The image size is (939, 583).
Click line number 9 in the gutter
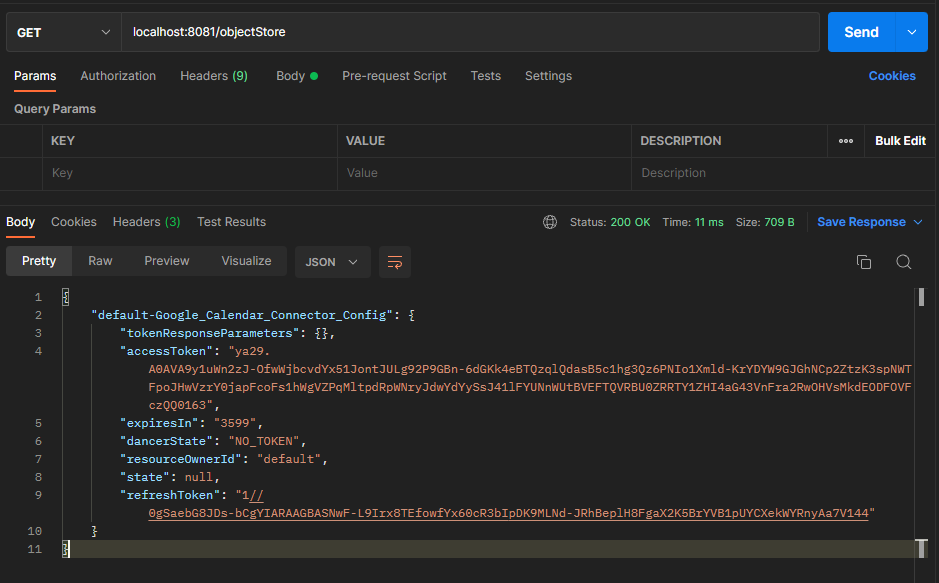(x=38, y=495)
